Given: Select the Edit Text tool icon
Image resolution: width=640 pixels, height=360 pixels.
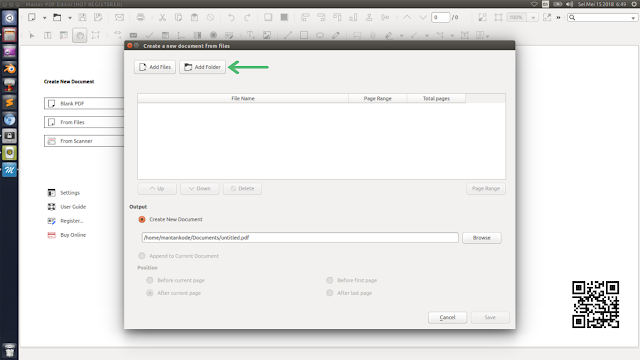Looking at the screenshot, I should click(48, 35).
